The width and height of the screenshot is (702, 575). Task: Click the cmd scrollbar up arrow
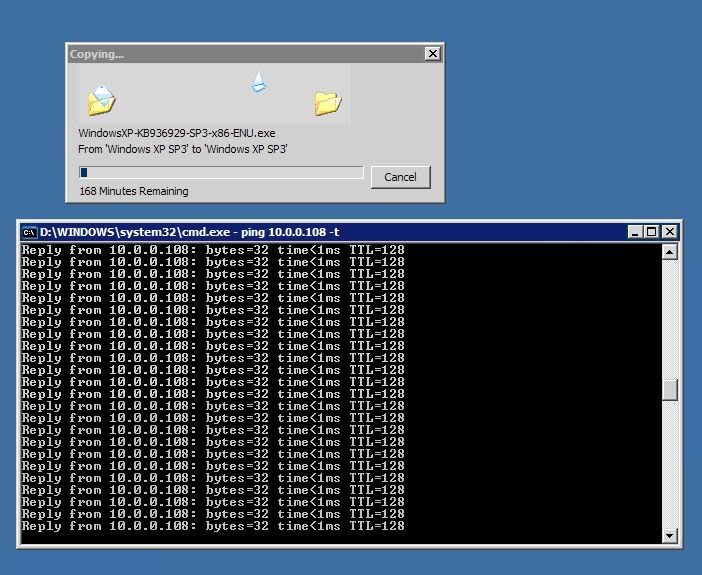point(669,252)
